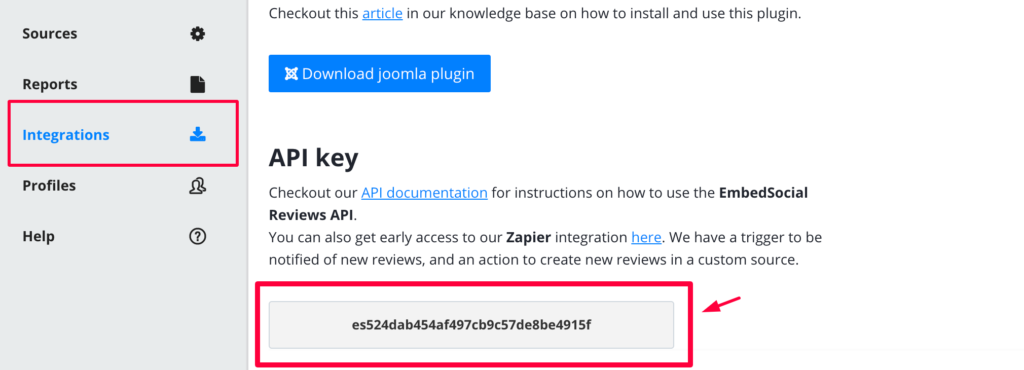Click the bold EmbedSocial Reviews API text
Screen dimensions: 1024x370
point(539,204)
